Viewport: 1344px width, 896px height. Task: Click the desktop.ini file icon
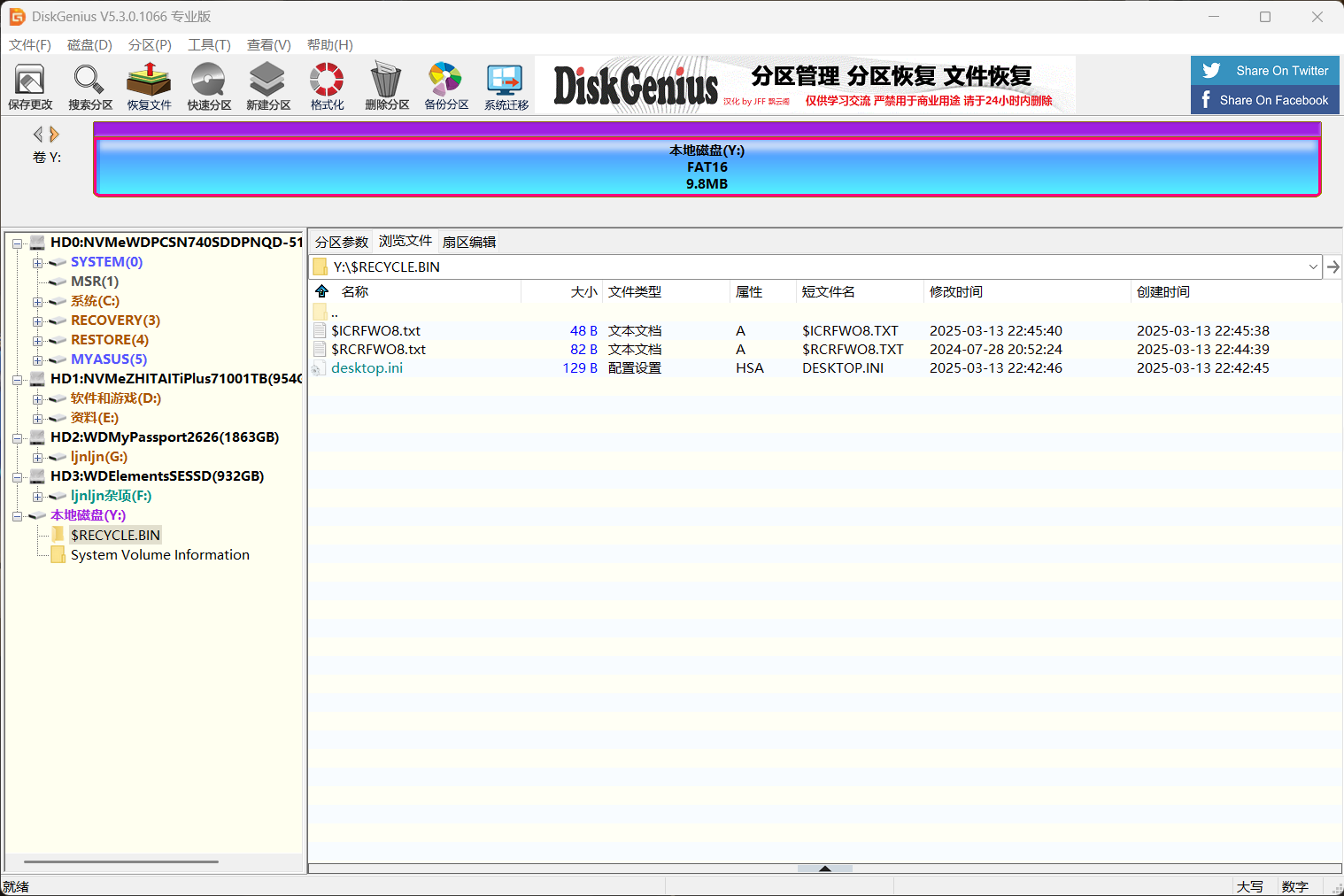(x=319, y=368)
